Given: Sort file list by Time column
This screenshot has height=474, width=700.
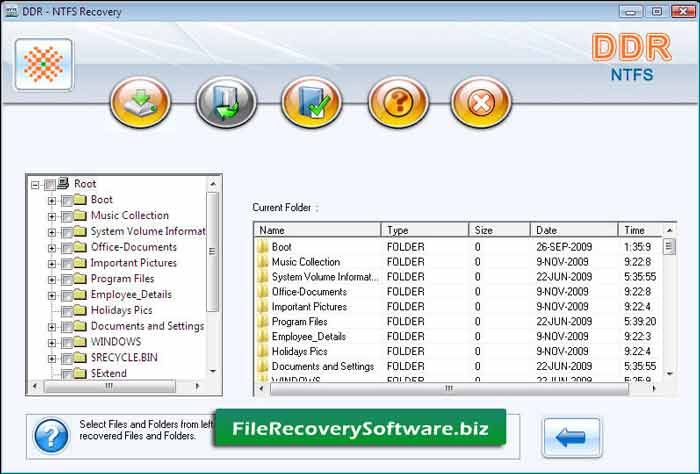Looking at the screenshot, I should [640, 230].
